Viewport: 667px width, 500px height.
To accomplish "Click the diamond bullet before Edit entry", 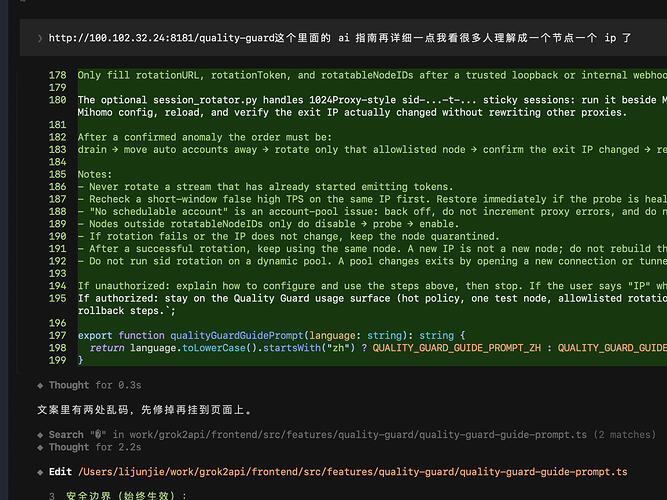I will click(x=40, y=472).
